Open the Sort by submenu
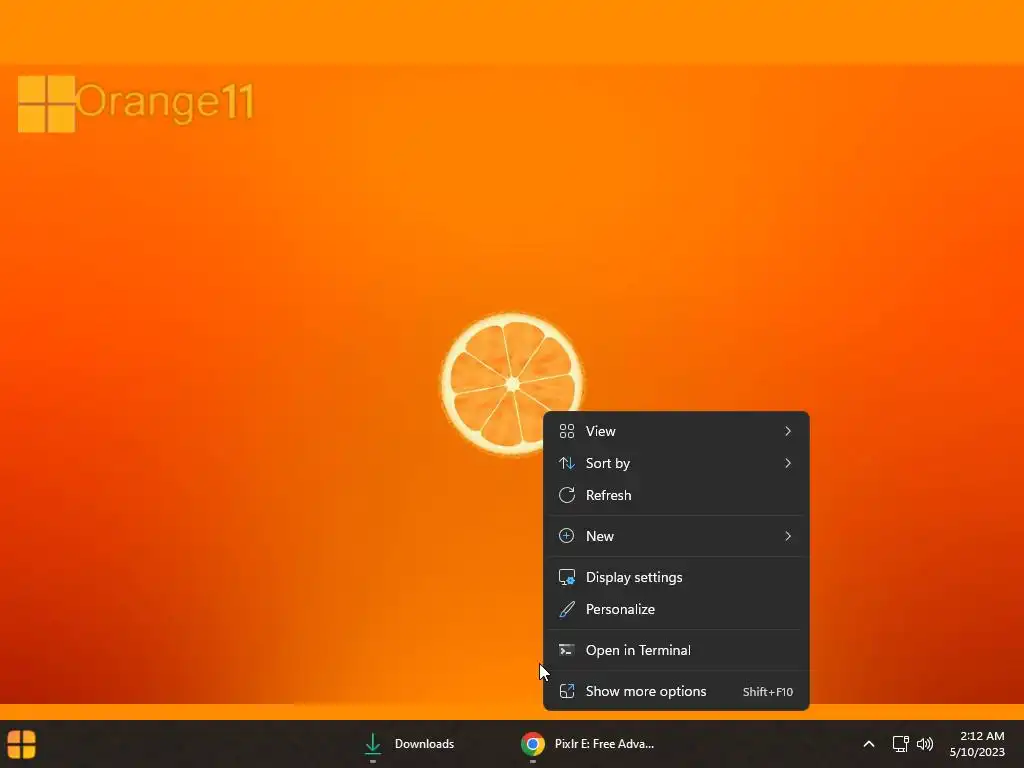This screenshot has width=1024, height=768. [676, 463]
